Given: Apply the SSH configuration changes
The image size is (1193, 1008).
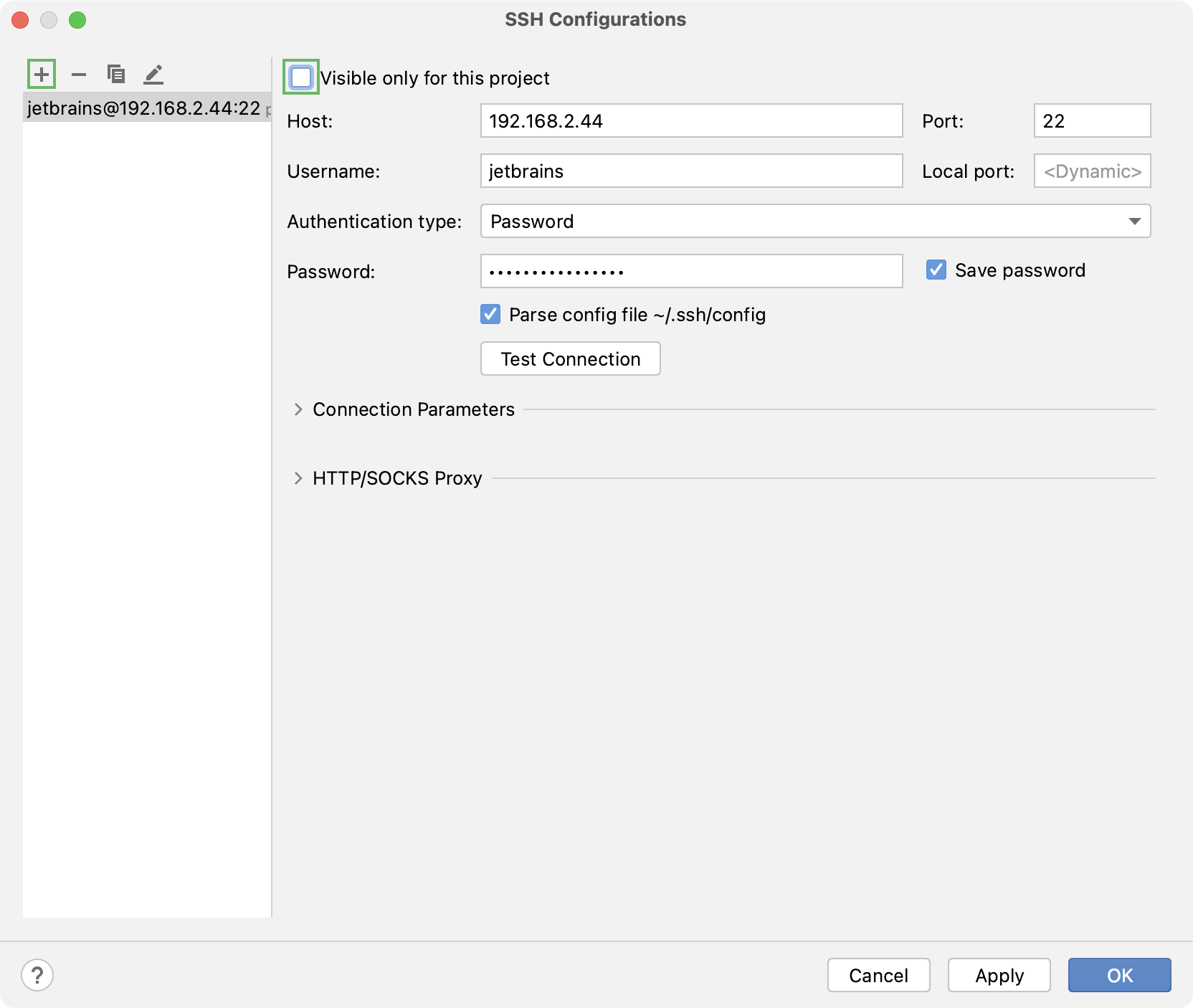Looking at the screenshot, I should coord(999,975).
